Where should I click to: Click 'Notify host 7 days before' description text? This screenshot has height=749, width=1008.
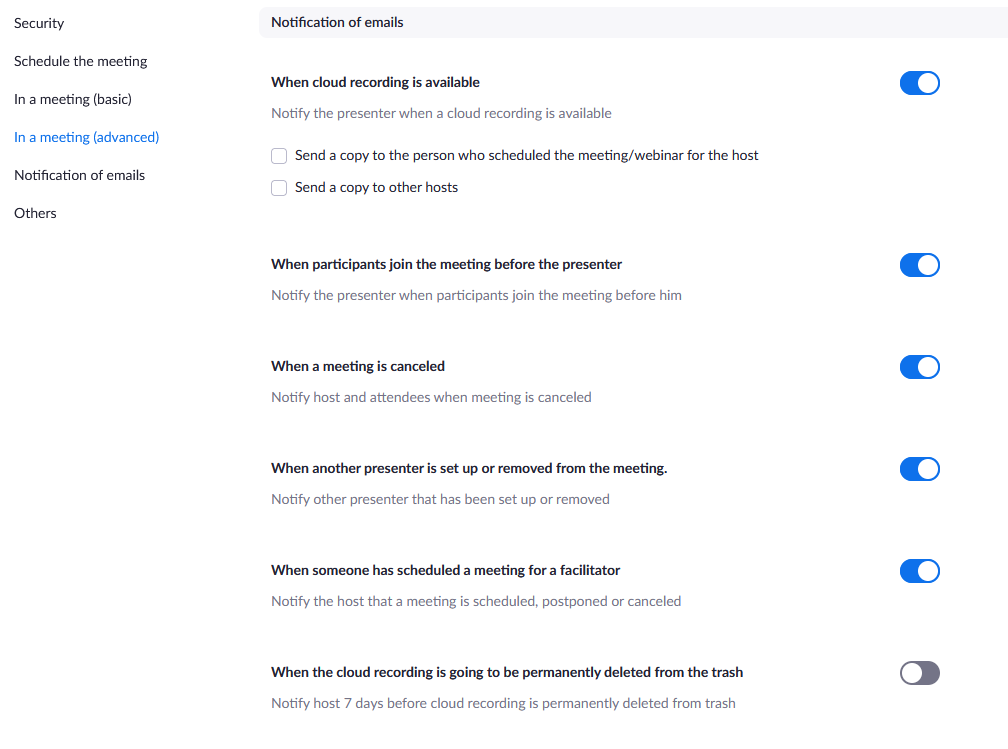coord(503,703)
